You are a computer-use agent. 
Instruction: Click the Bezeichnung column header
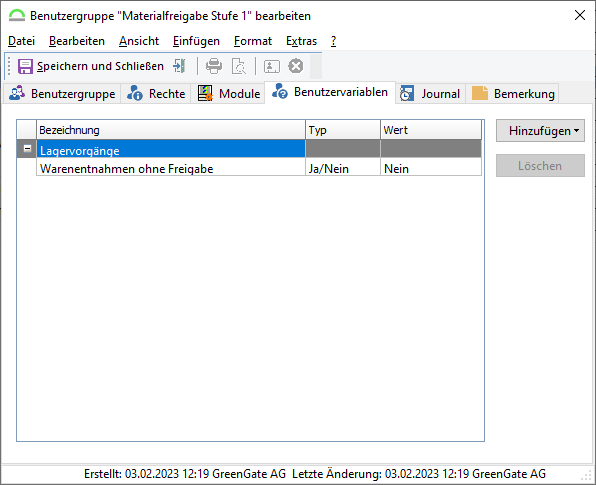point(171,130)
